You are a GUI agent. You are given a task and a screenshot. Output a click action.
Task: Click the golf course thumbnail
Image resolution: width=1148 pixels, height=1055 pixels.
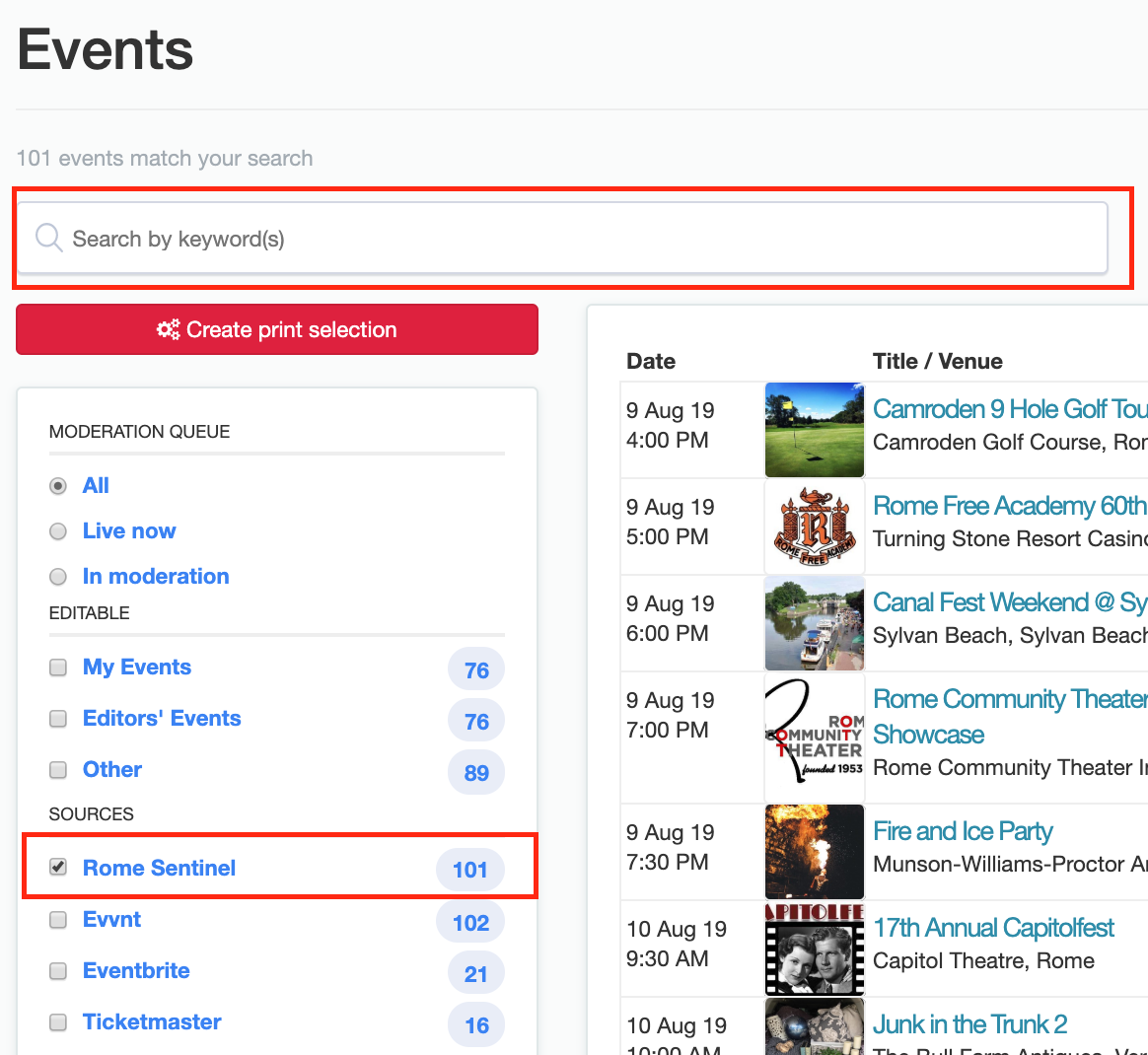[x=814, y=430]
